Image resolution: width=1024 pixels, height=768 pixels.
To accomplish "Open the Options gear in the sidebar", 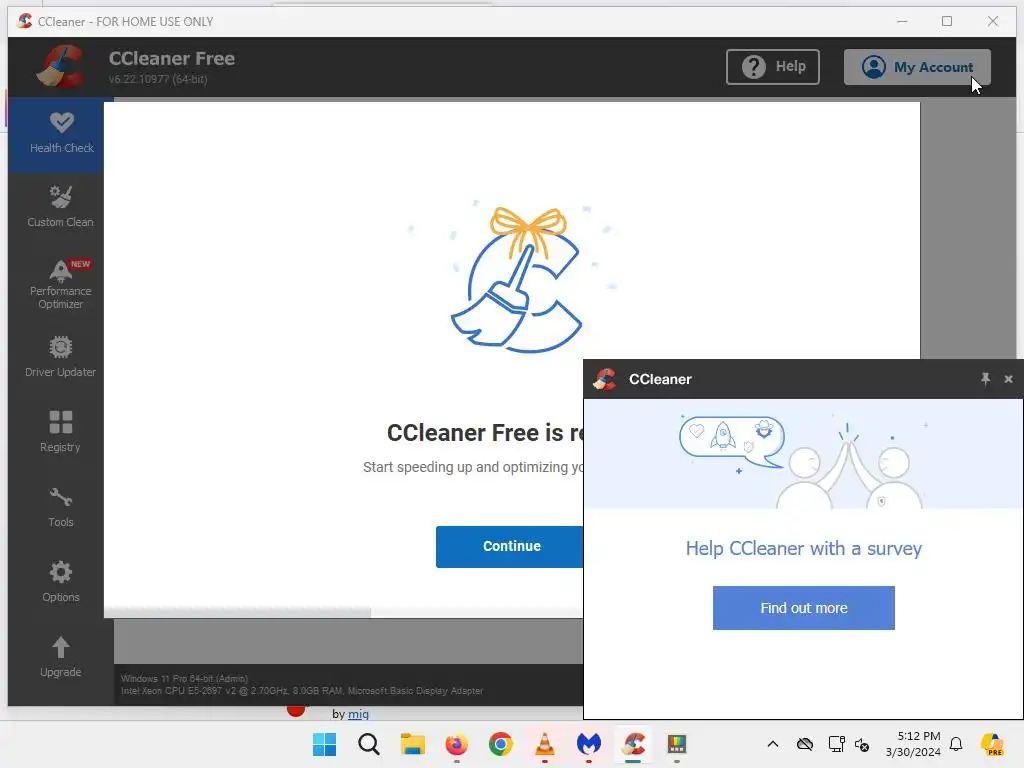I will tap(60, 583).
